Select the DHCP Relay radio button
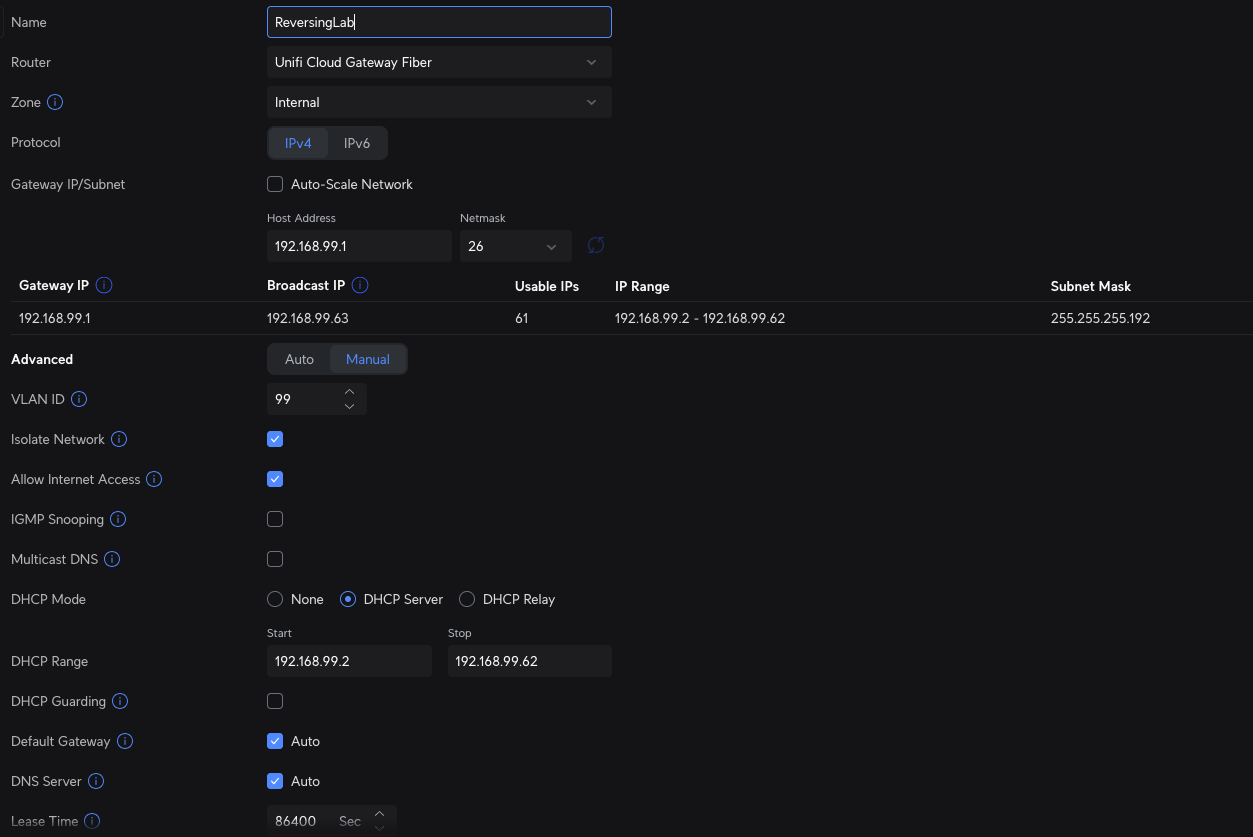Screen dimensions: 1253x837 [467, 599]
